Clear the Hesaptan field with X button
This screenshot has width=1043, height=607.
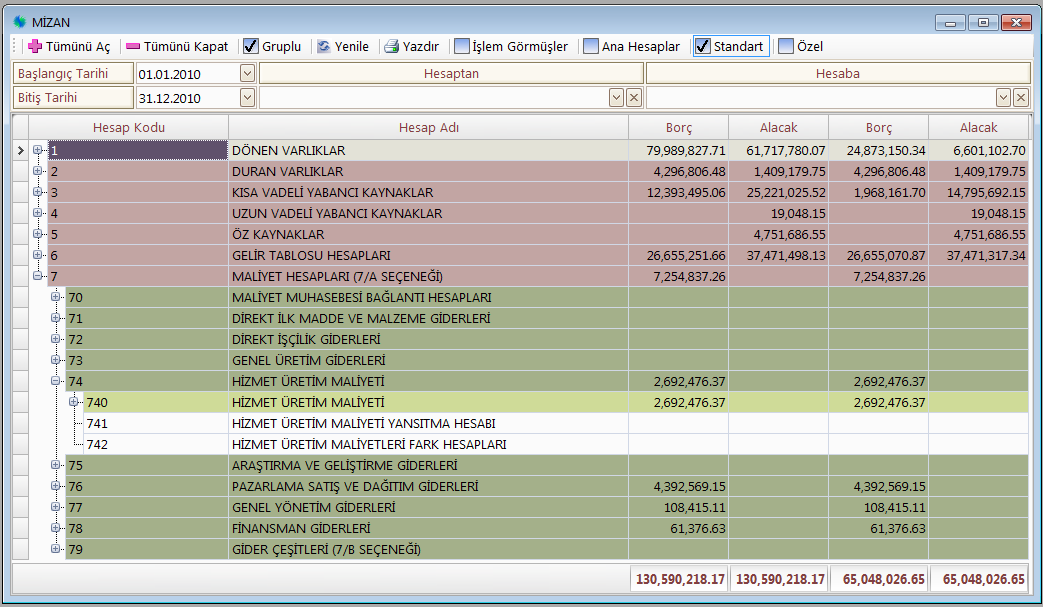[x=634, y=98]
